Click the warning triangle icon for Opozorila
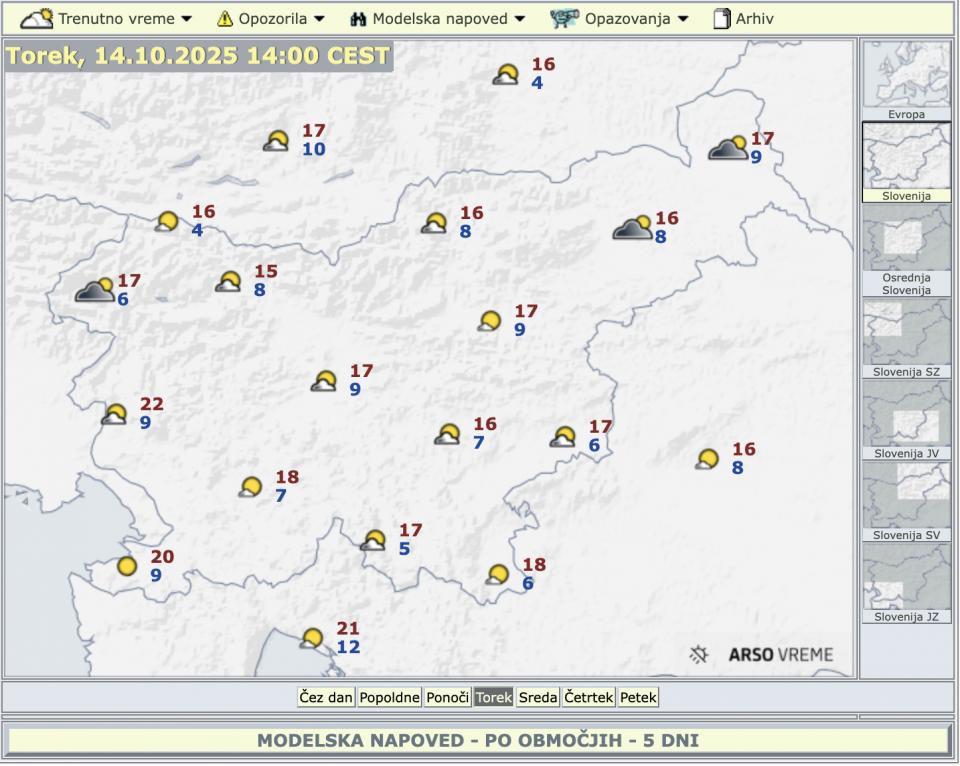The height and width of the screenshot is (766, 960). 225,18
